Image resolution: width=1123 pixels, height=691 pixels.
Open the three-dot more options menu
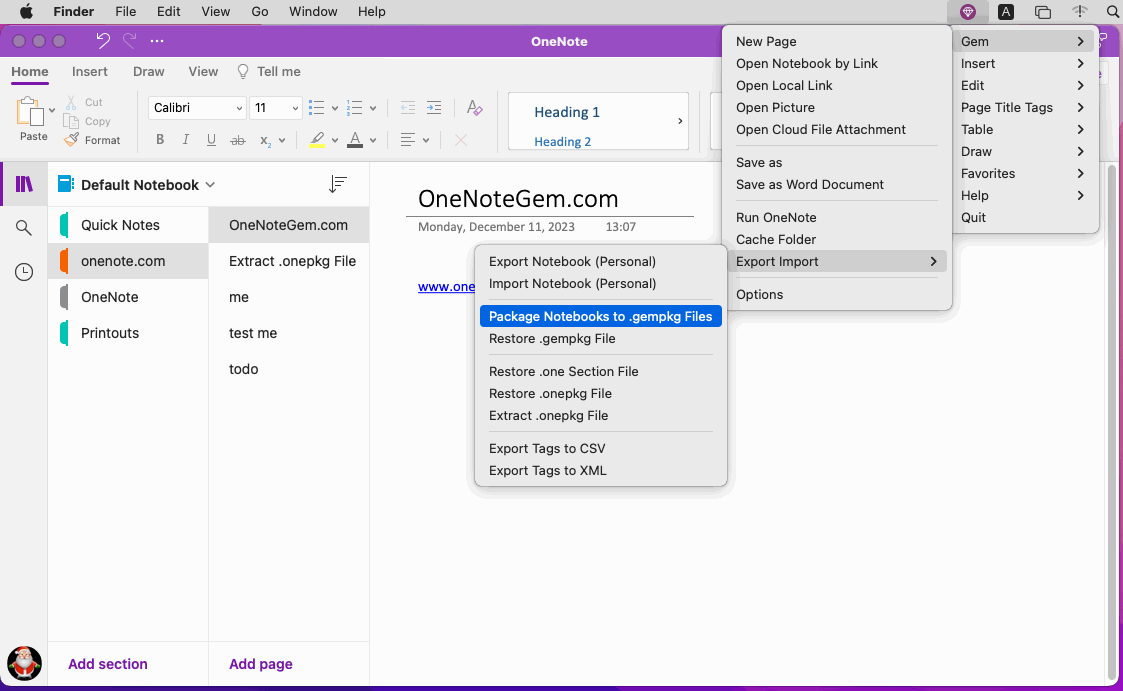pos(157,41)
